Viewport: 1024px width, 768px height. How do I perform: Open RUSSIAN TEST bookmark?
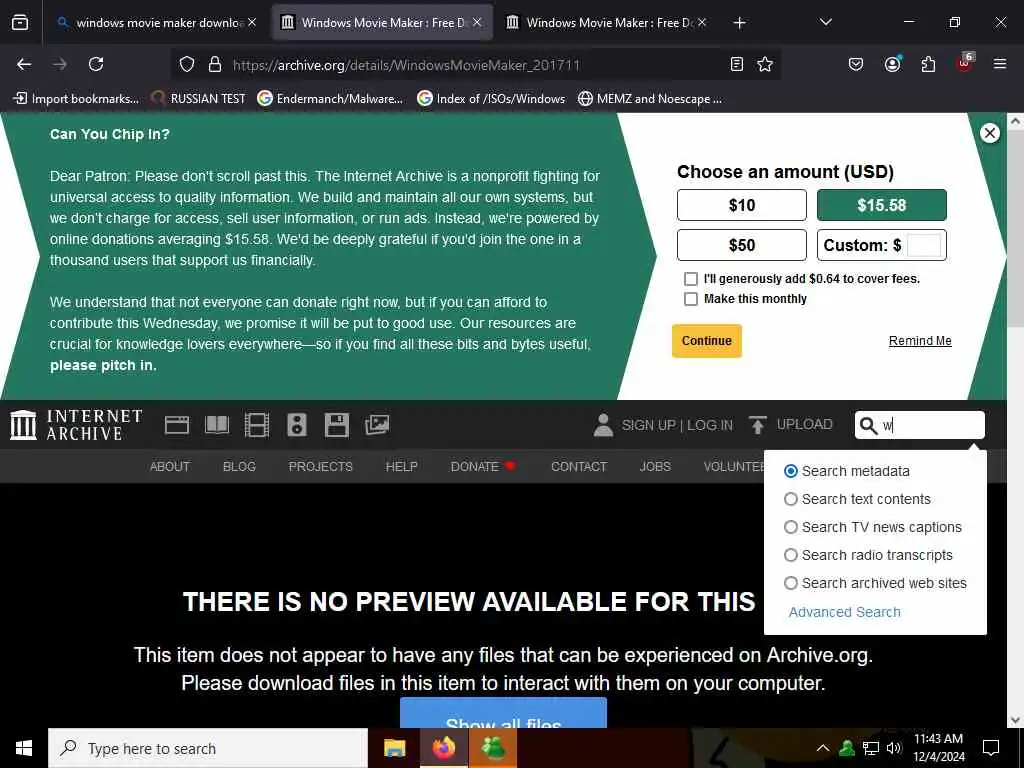[x=198, y=99]
